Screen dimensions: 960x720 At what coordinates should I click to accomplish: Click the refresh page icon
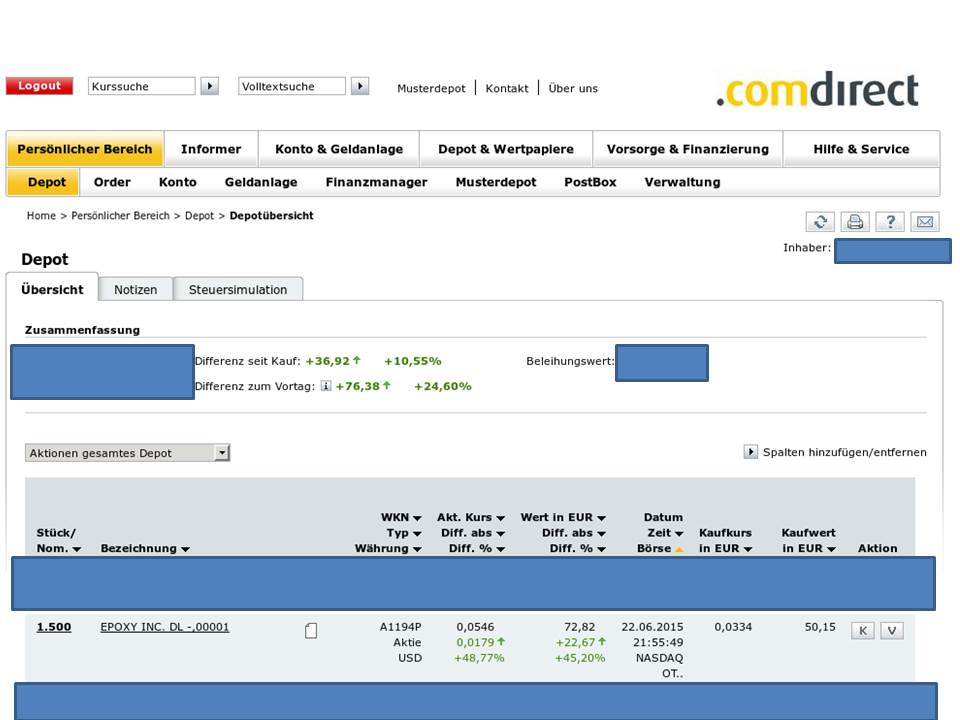click(x=820, y=222)
